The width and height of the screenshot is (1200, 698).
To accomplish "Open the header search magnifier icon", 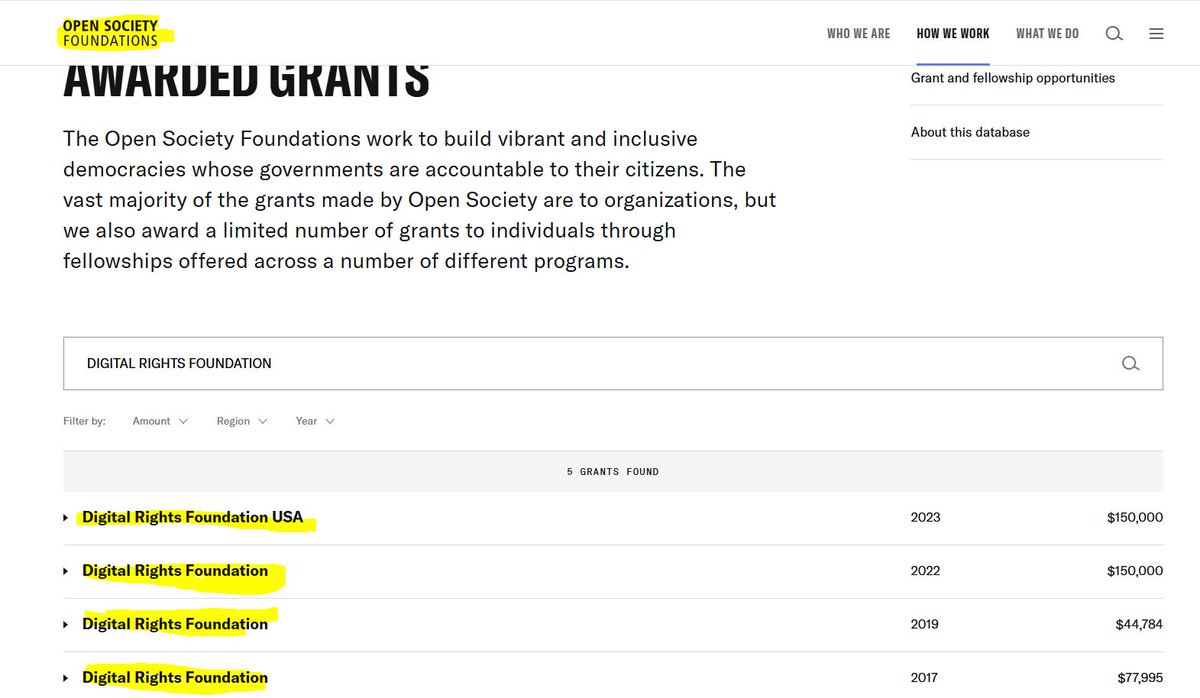I will tap(1114, 33).
